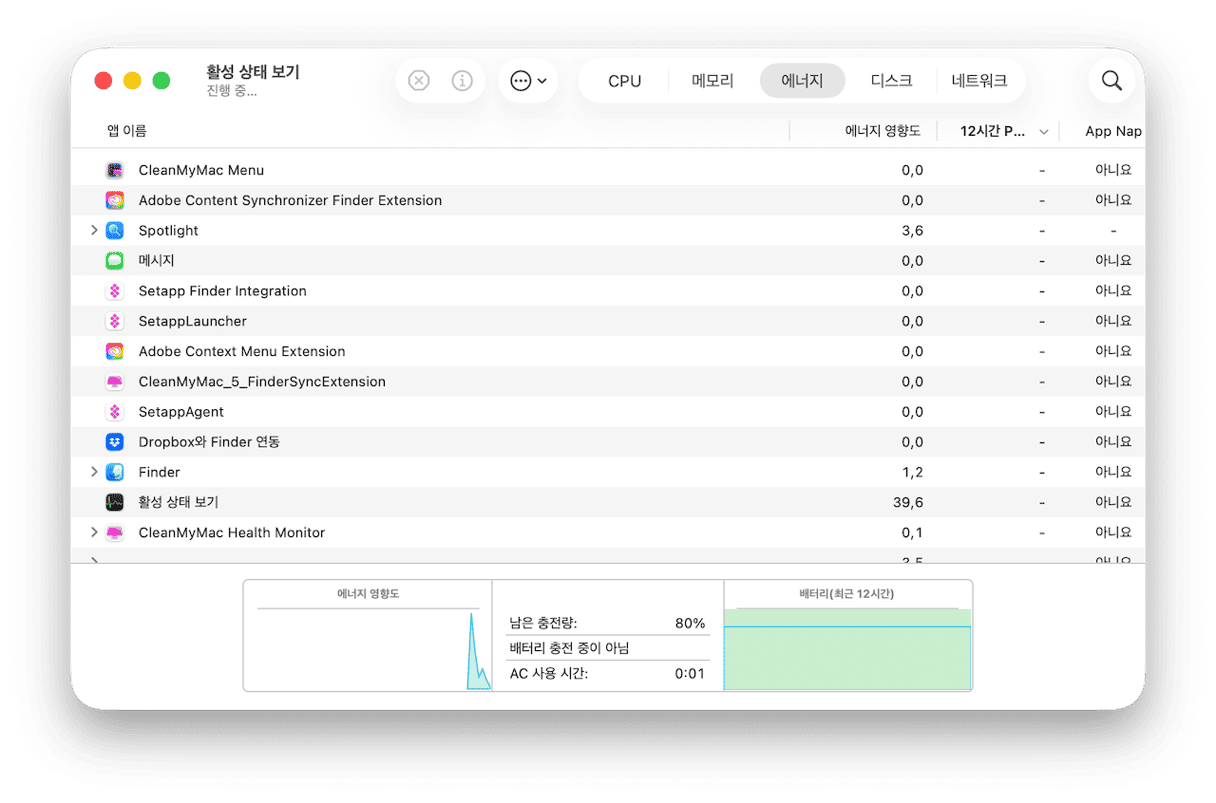Click the 12시간 column sort chevron

1044,132
